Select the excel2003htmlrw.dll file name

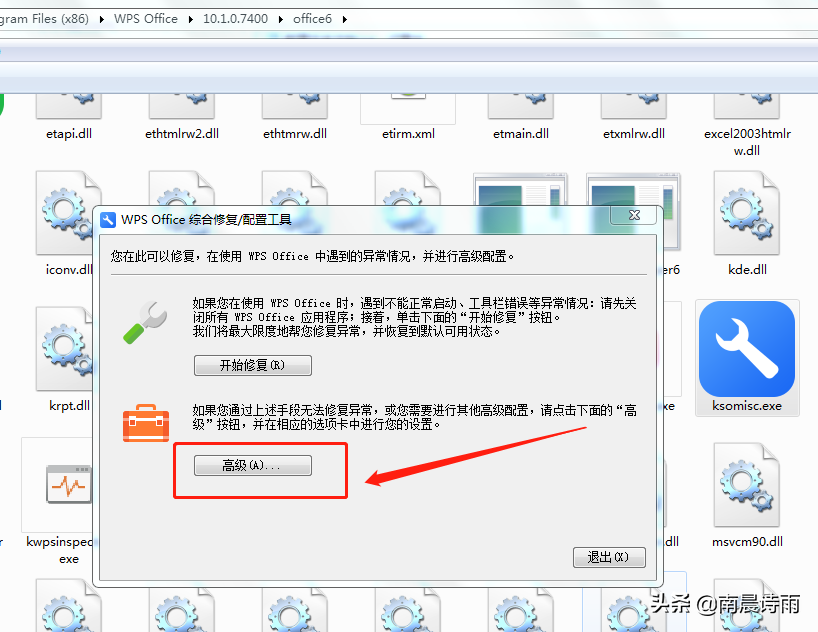click(747, 142)
